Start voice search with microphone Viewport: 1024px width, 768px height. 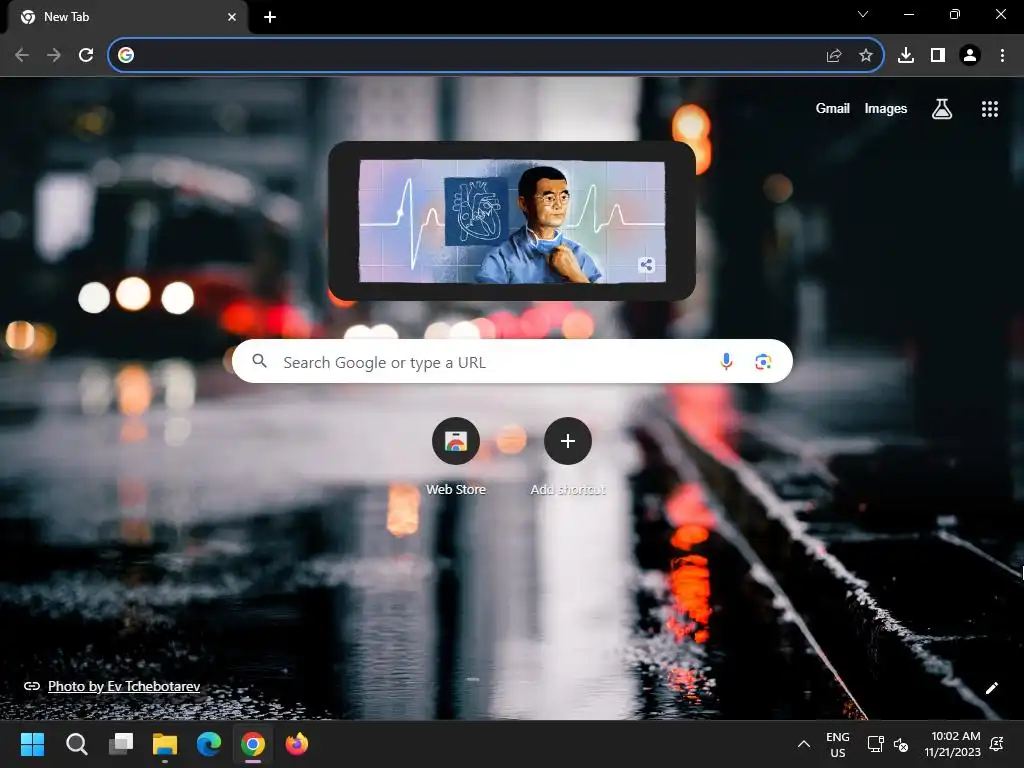(x=726, y=361)
